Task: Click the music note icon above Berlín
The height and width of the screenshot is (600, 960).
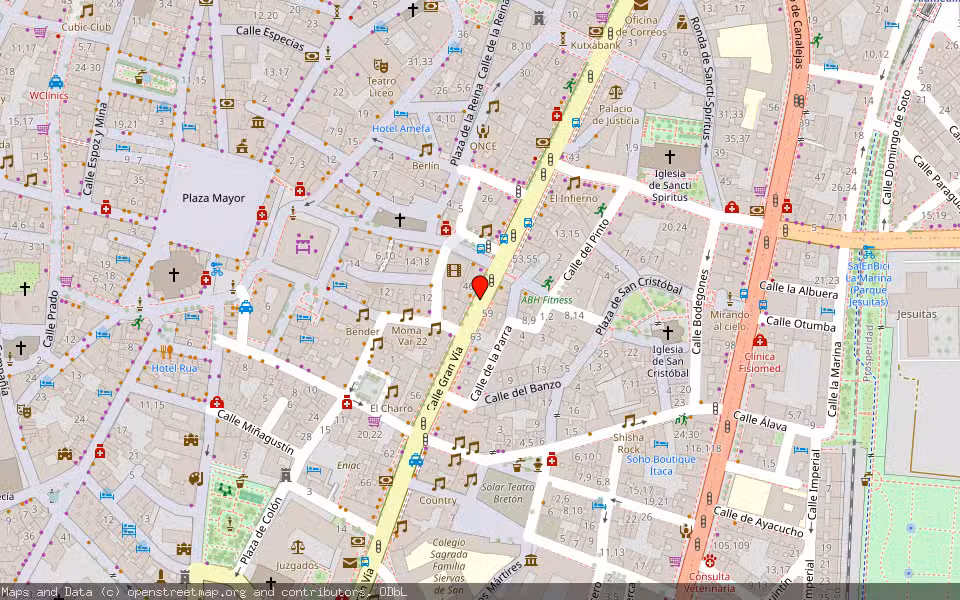Action: [426, 149]
